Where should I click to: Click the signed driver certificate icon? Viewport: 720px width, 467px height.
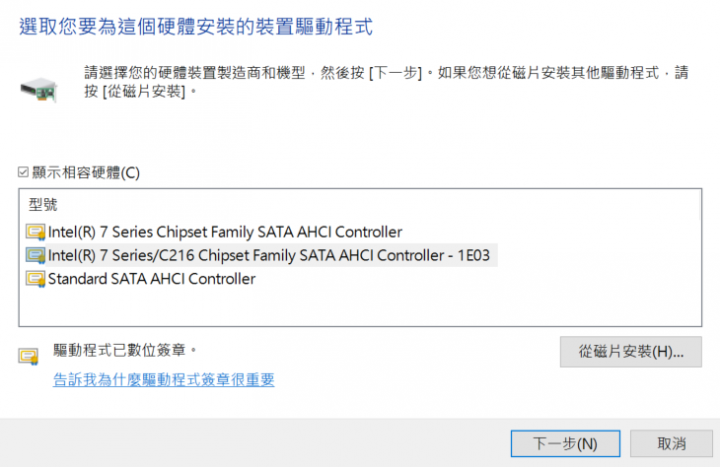tap(28, 356)
